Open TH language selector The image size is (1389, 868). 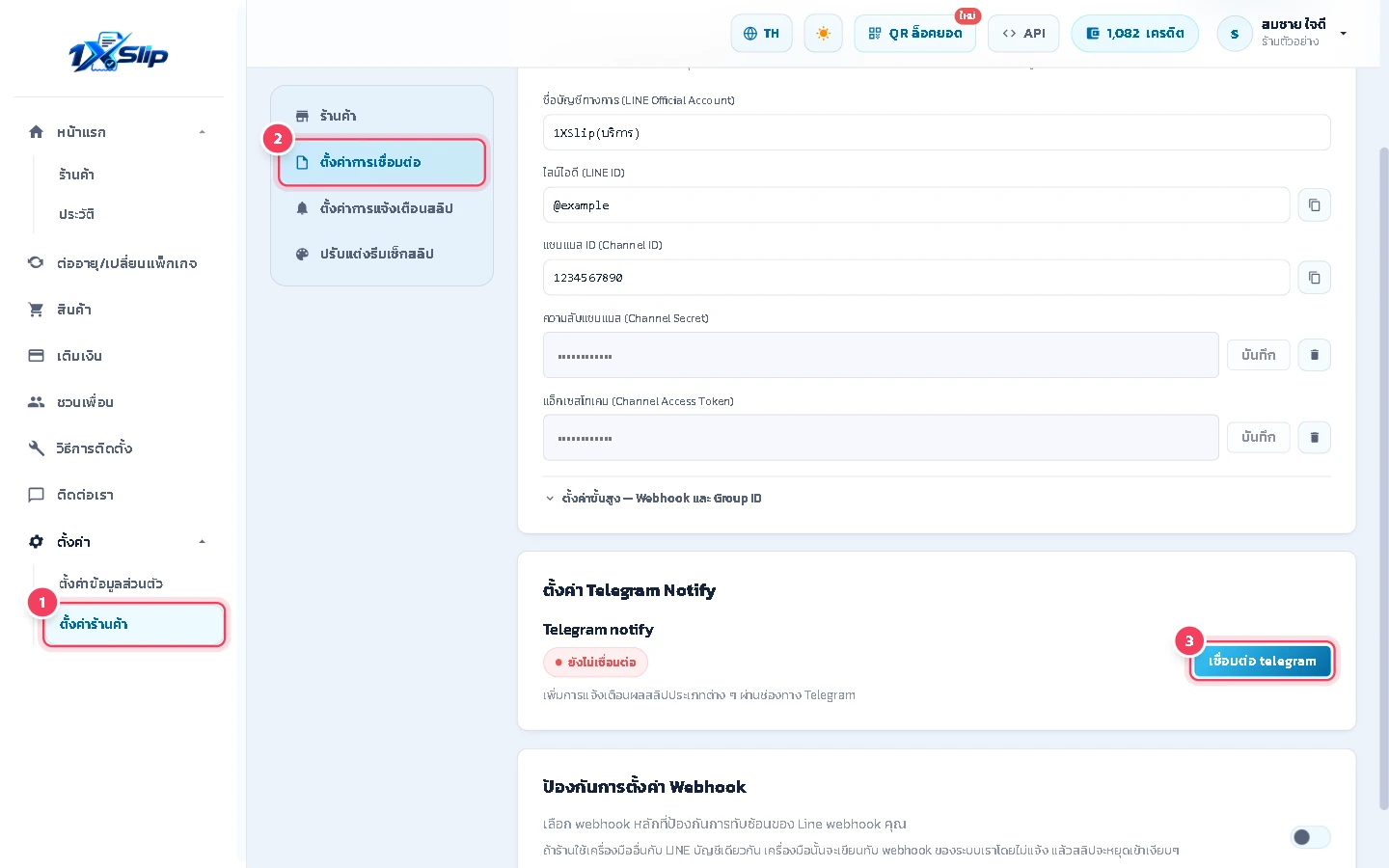761,33
